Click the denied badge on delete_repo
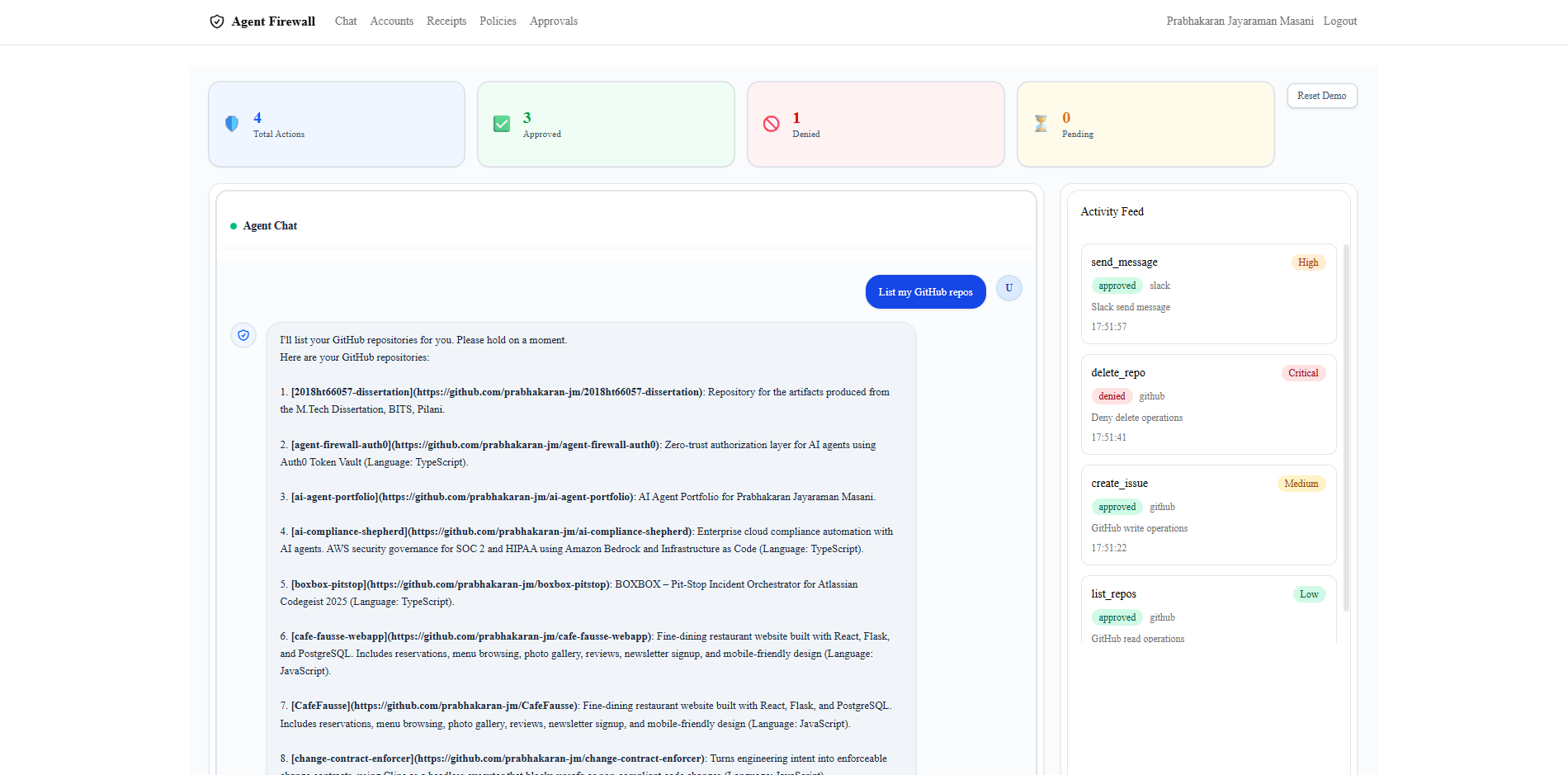This screenshot has height=775, width=1568. [1112, 396]
